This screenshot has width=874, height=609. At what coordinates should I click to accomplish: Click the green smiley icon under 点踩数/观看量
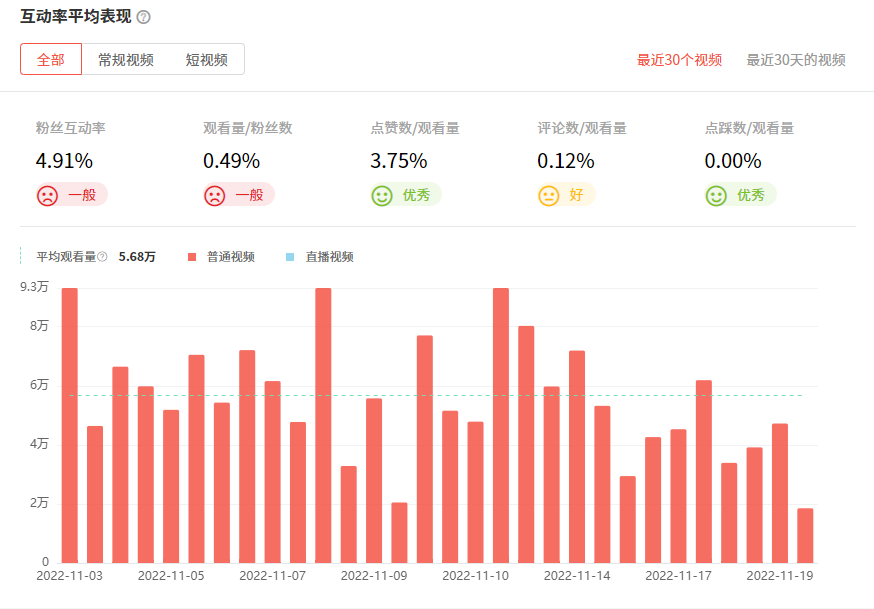[716, 194]
